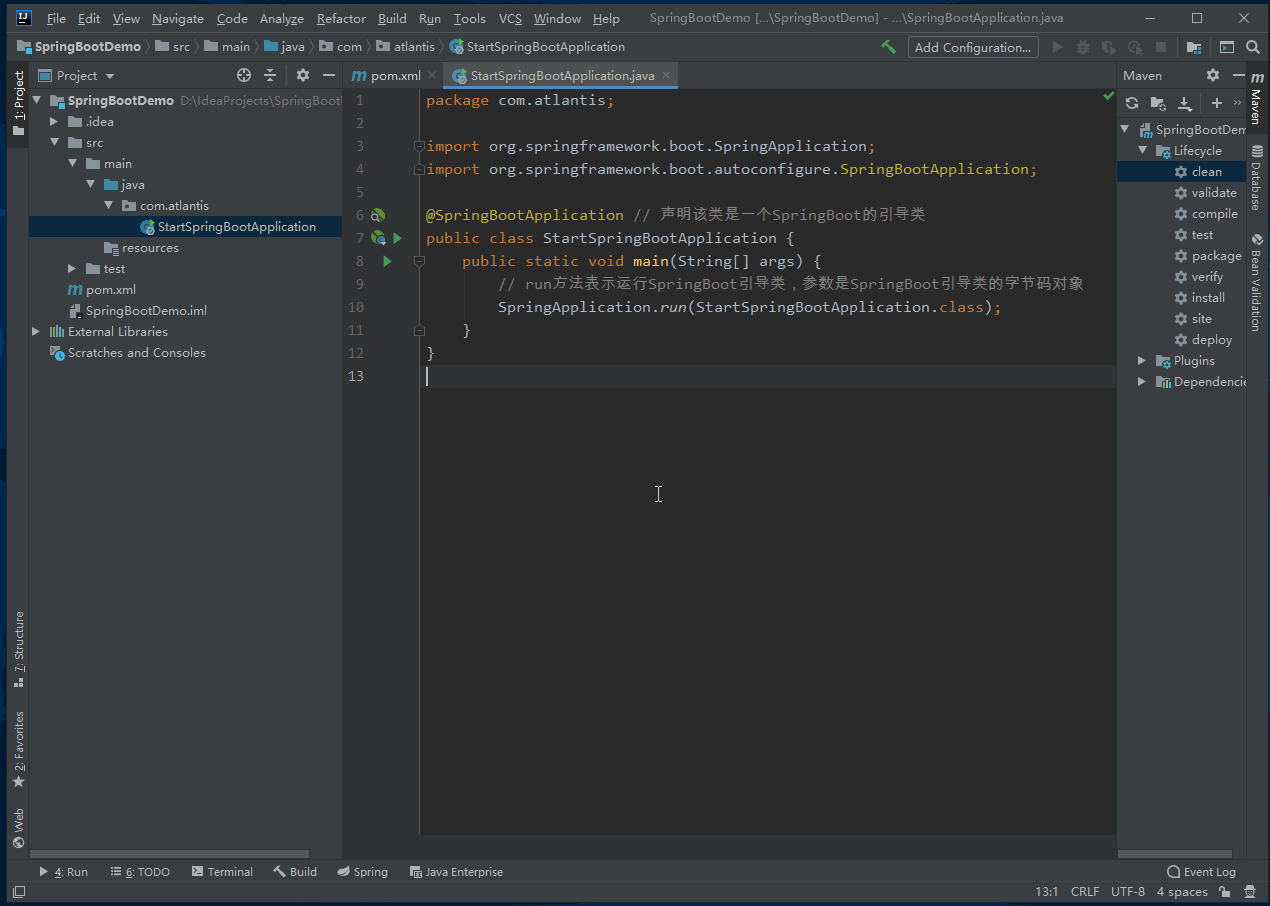The width and height of the screenshot is (1270, 906).
Task: Open the VCS menu
Action: pyautogui.click(x=510, y=18)
